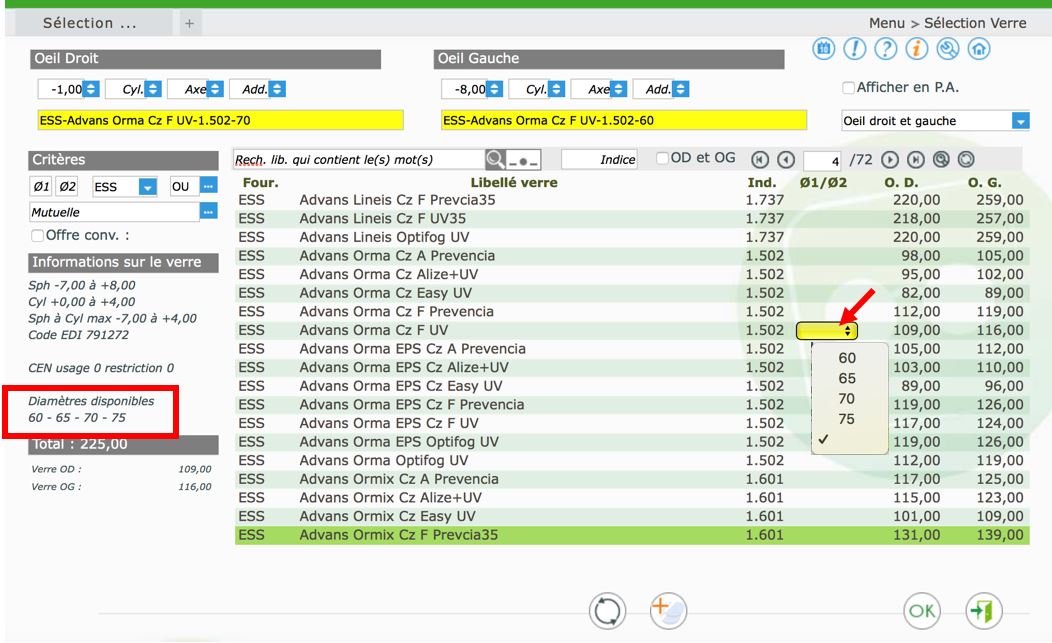Choose diameter 60 from the dropdown list

pyautogui.click(x=849, y=358)
